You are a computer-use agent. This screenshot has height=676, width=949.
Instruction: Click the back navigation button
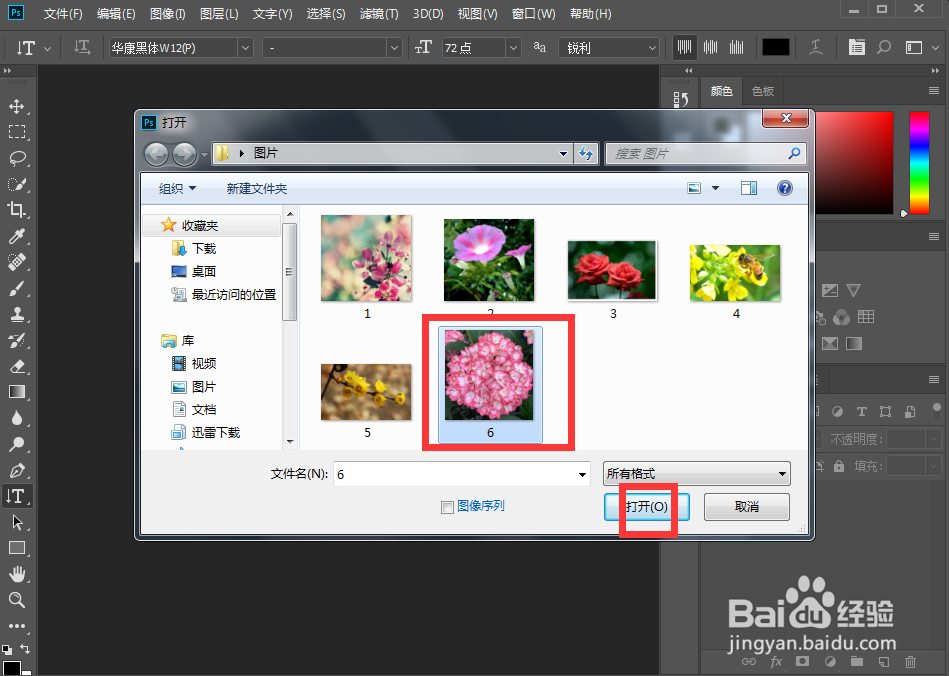click(156, 154)
